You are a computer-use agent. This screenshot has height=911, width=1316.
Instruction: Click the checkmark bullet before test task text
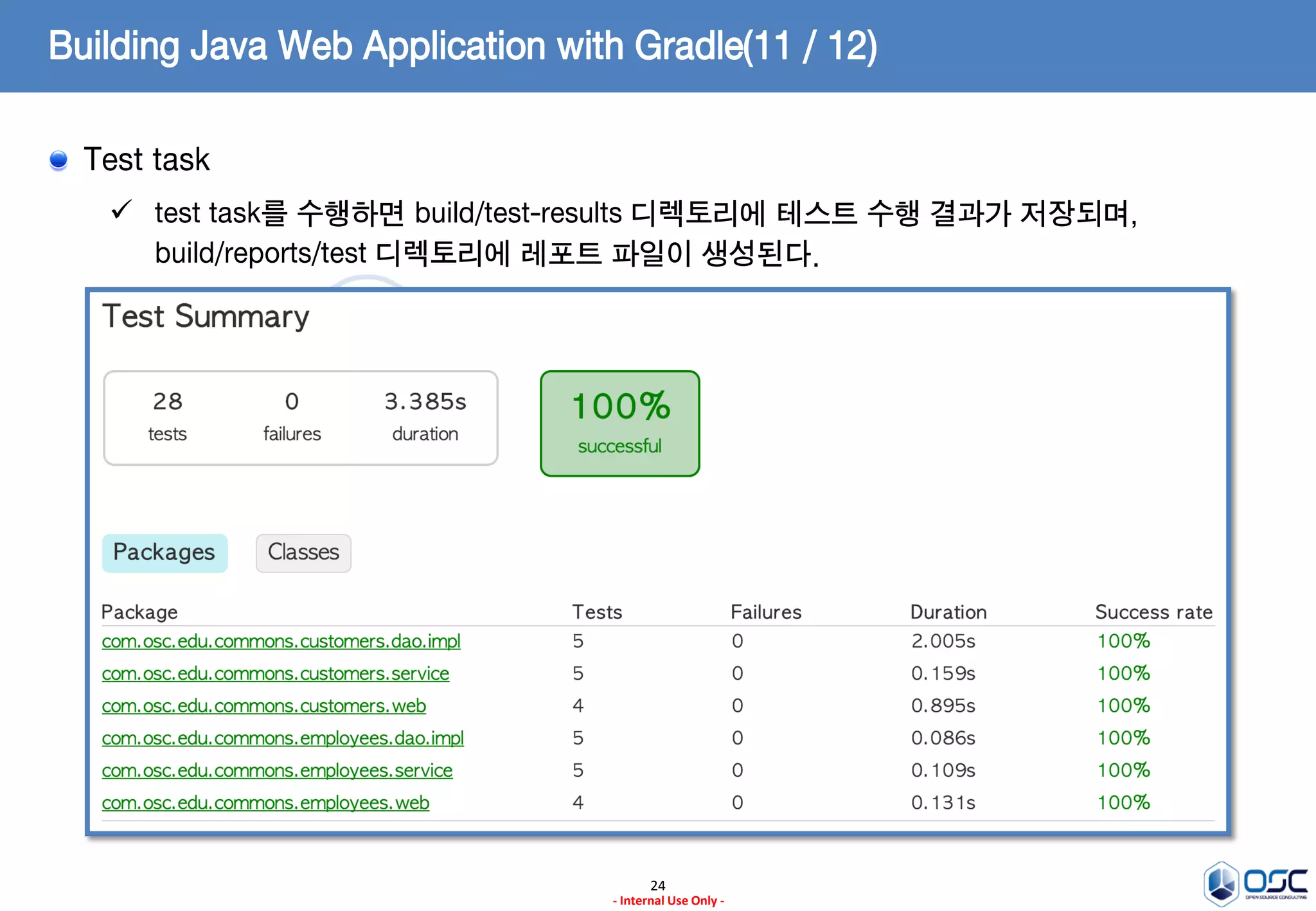(121, 210)
